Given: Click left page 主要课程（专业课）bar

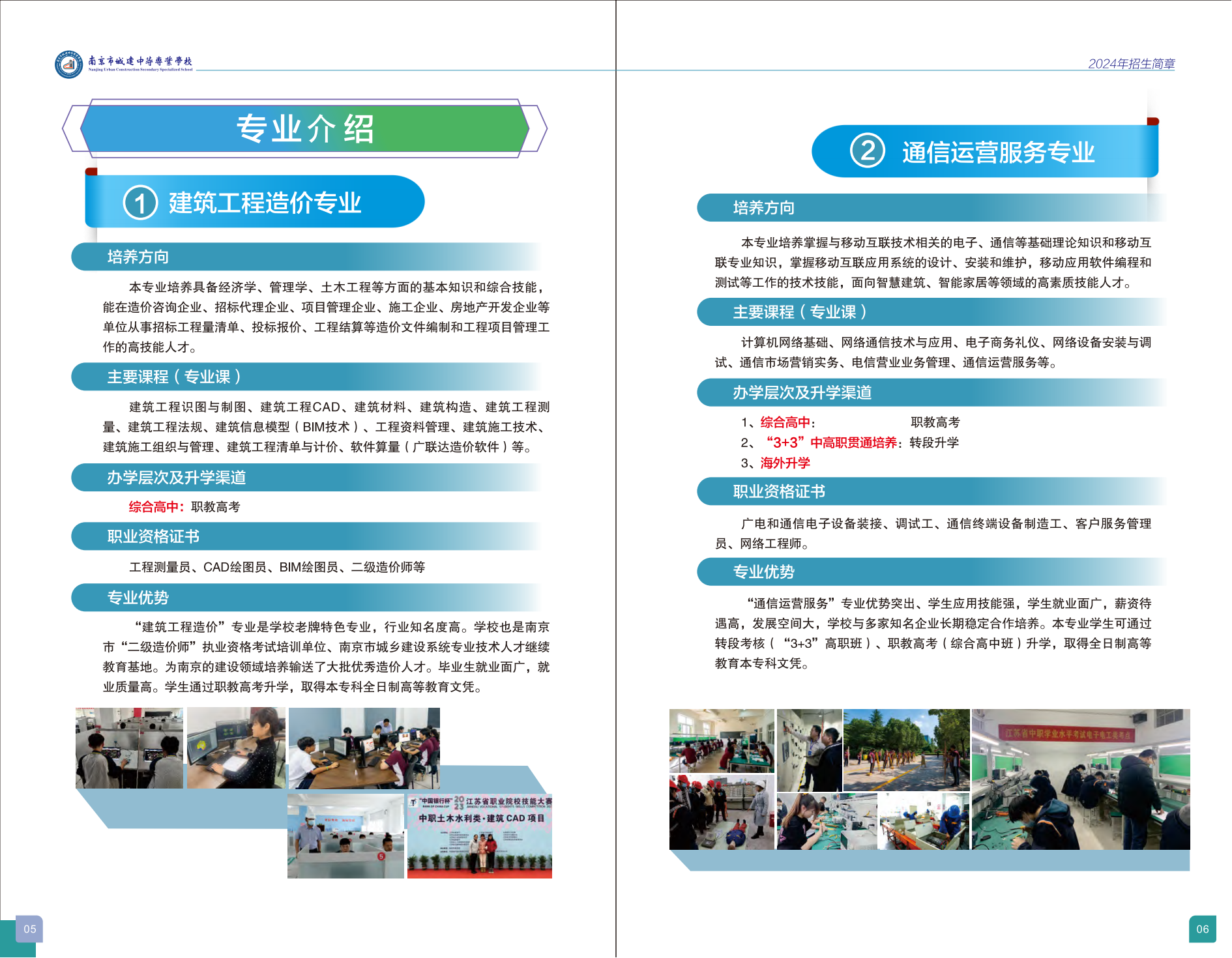Looking at the screenshot, I should (306, 377).
